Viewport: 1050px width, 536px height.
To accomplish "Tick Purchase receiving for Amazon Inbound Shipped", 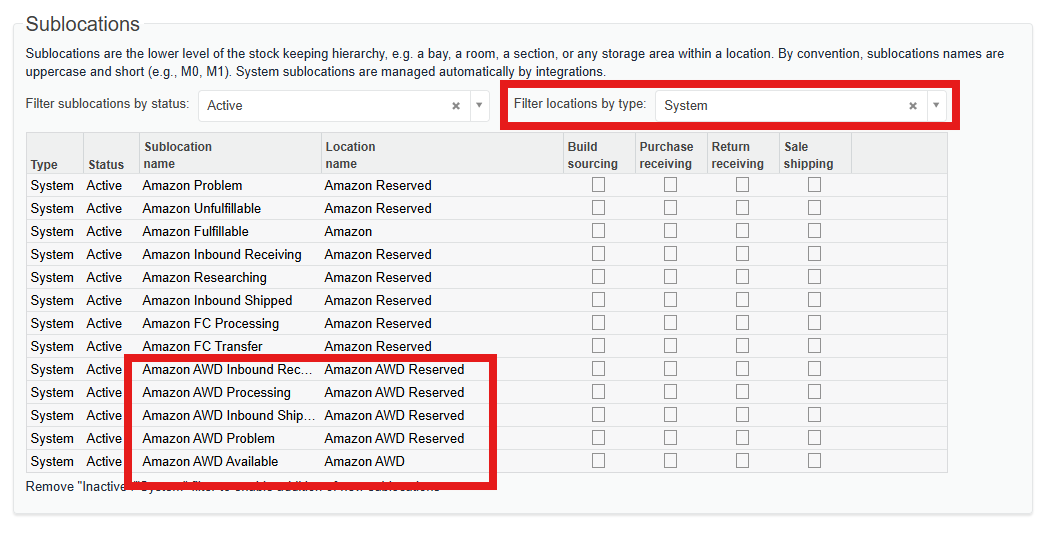I will 670,299.
